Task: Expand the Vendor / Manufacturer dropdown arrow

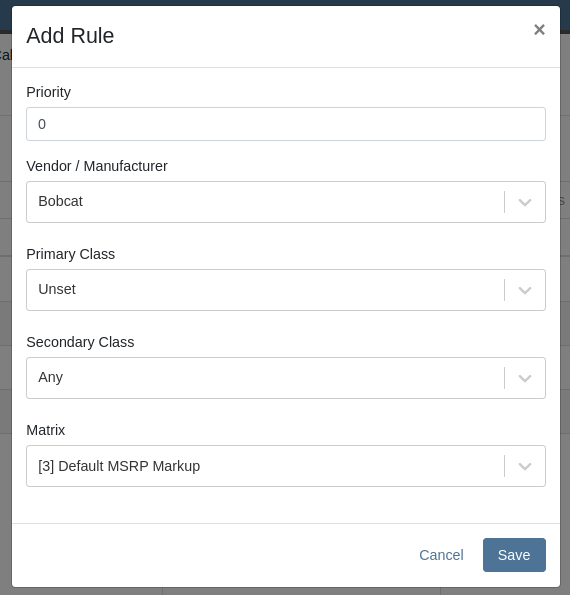Action: [525, 202]
